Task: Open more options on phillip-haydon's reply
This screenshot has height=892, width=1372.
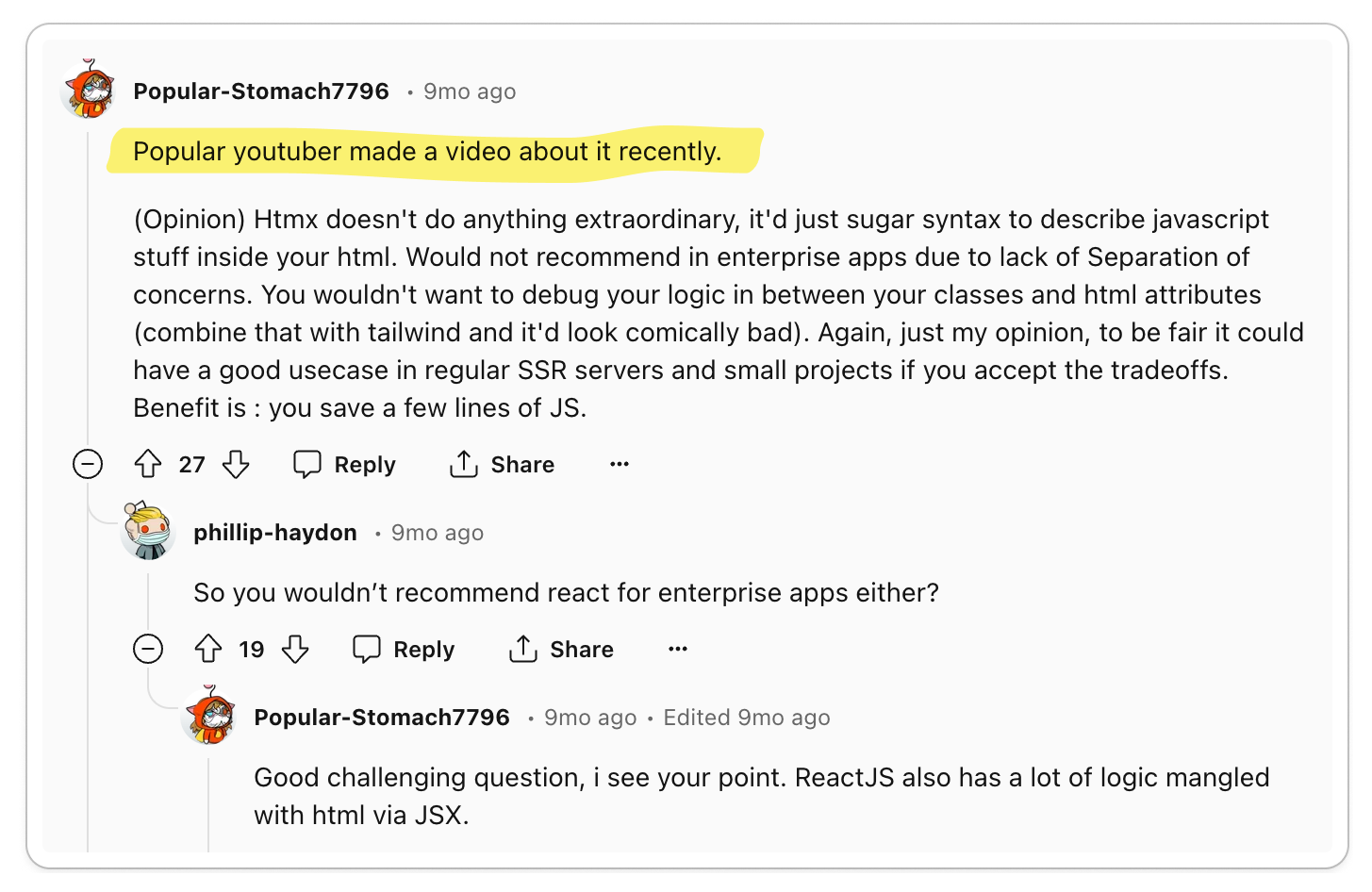Action: [678, 649]
